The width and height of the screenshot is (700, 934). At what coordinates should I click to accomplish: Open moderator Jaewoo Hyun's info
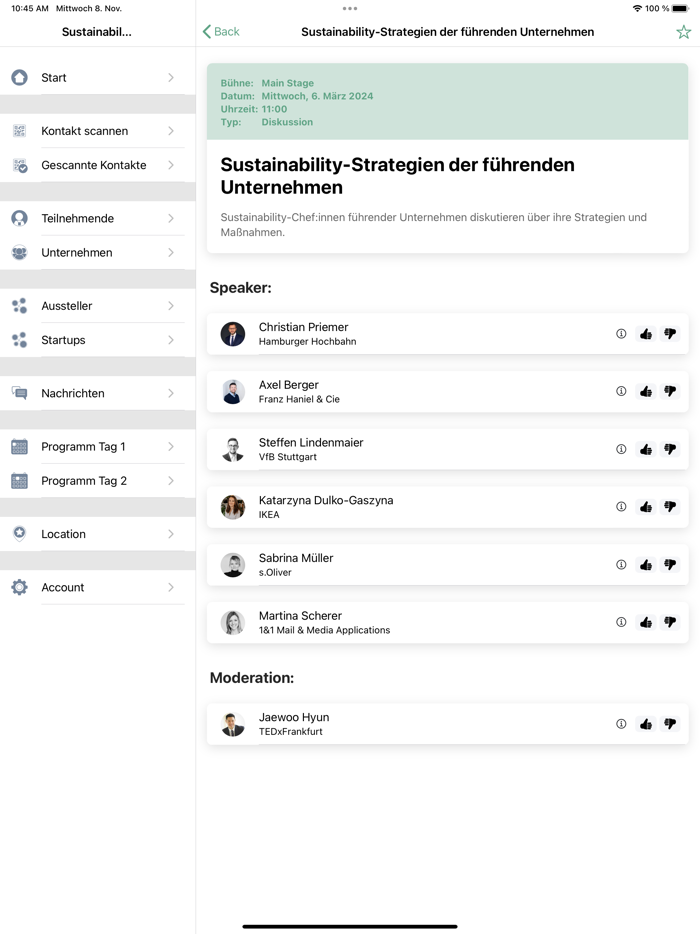point(621,723)
